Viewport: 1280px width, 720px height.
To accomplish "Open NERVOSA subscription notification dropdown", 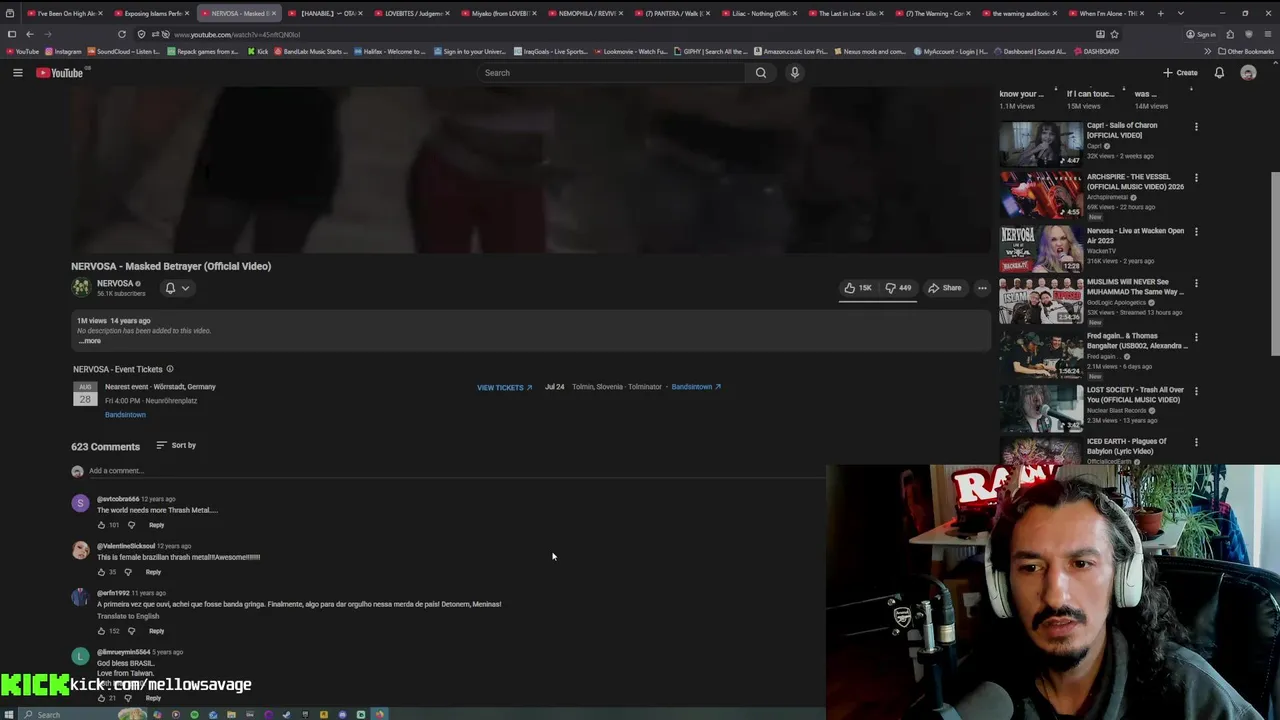I will 177,288.
